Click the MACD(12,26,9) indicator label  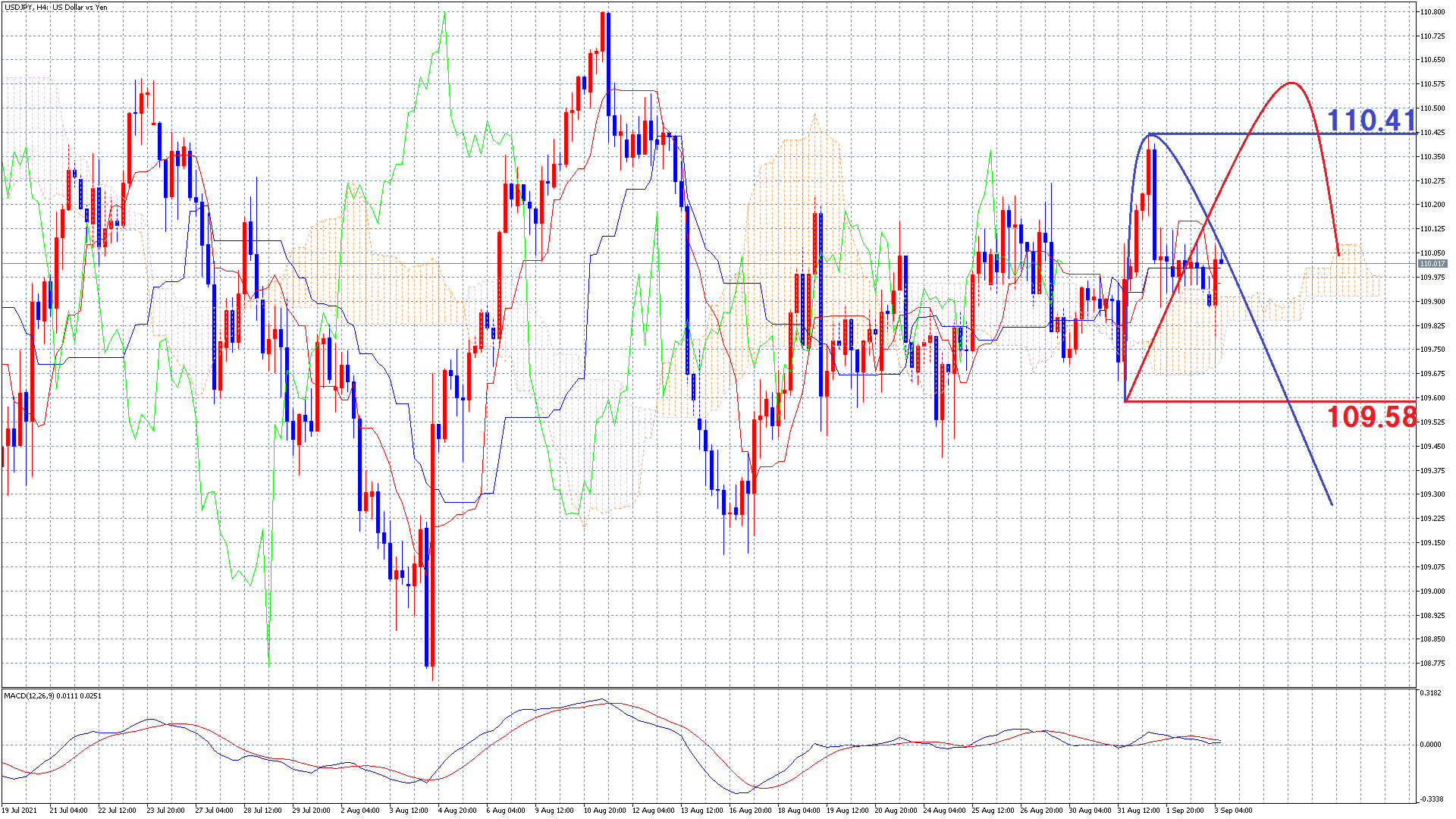[52, 695]
